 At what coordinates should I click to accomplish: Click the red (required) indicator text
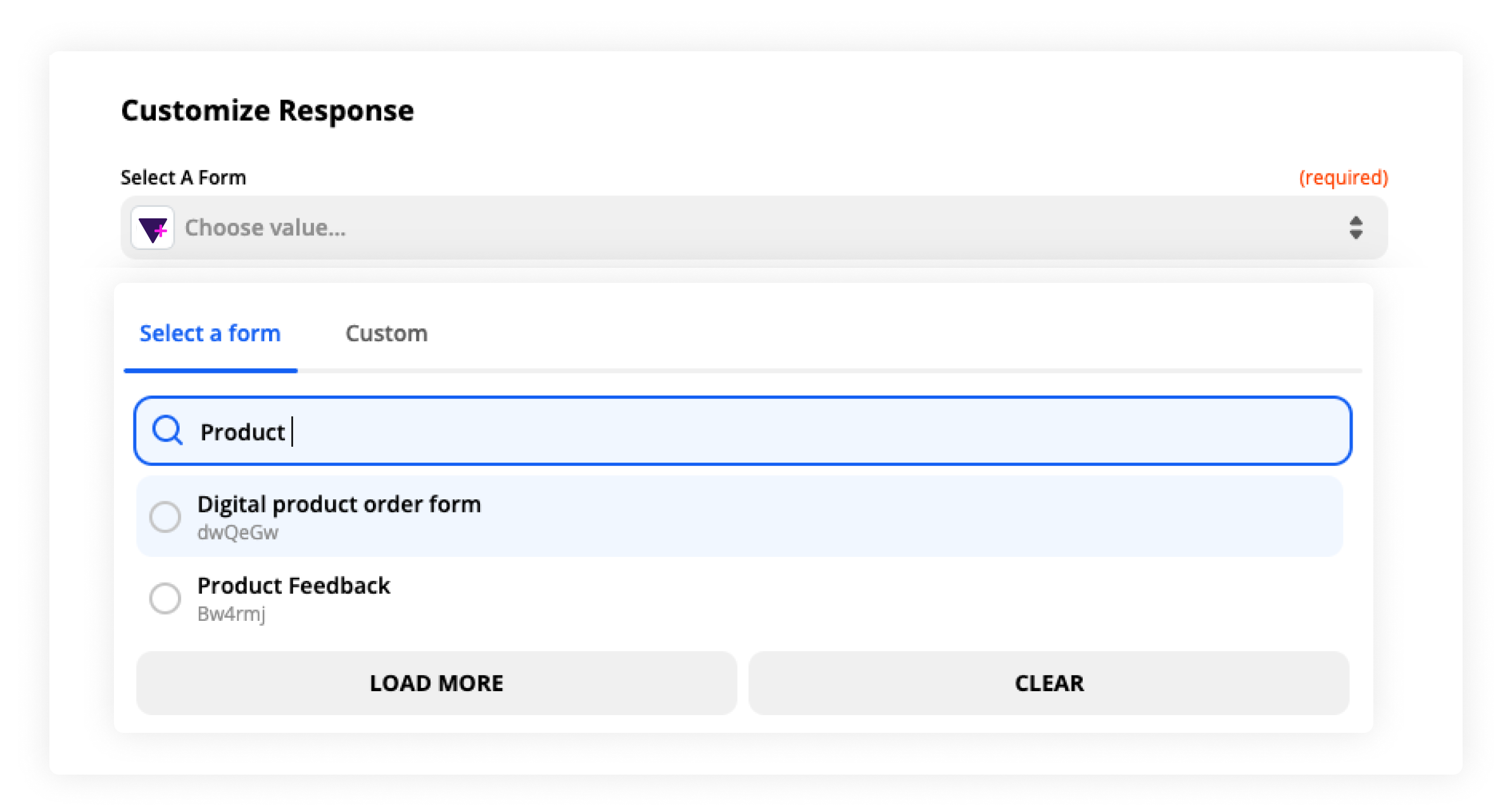(x=1344, y=178)
